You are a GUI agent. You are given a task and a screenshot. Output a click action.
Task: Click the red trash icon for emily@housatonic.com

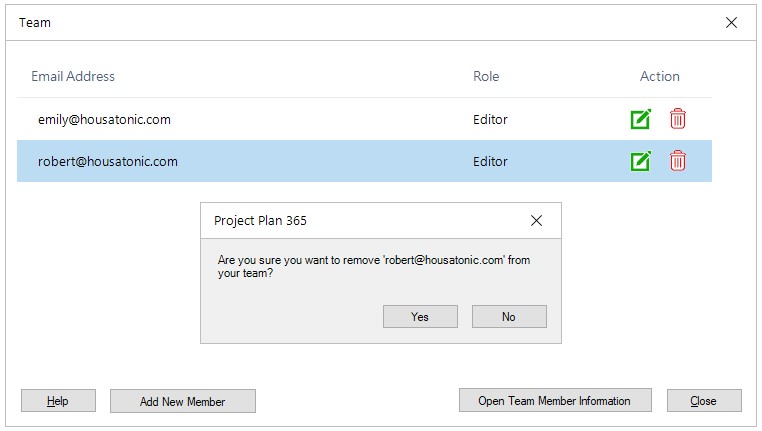[x=678, y=119]
